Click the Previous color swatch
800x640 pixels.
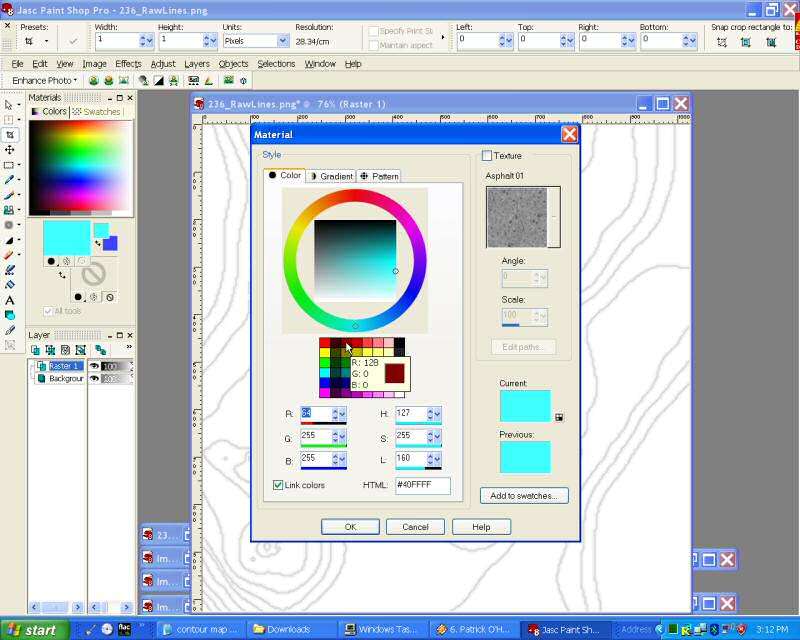point(524,457)
